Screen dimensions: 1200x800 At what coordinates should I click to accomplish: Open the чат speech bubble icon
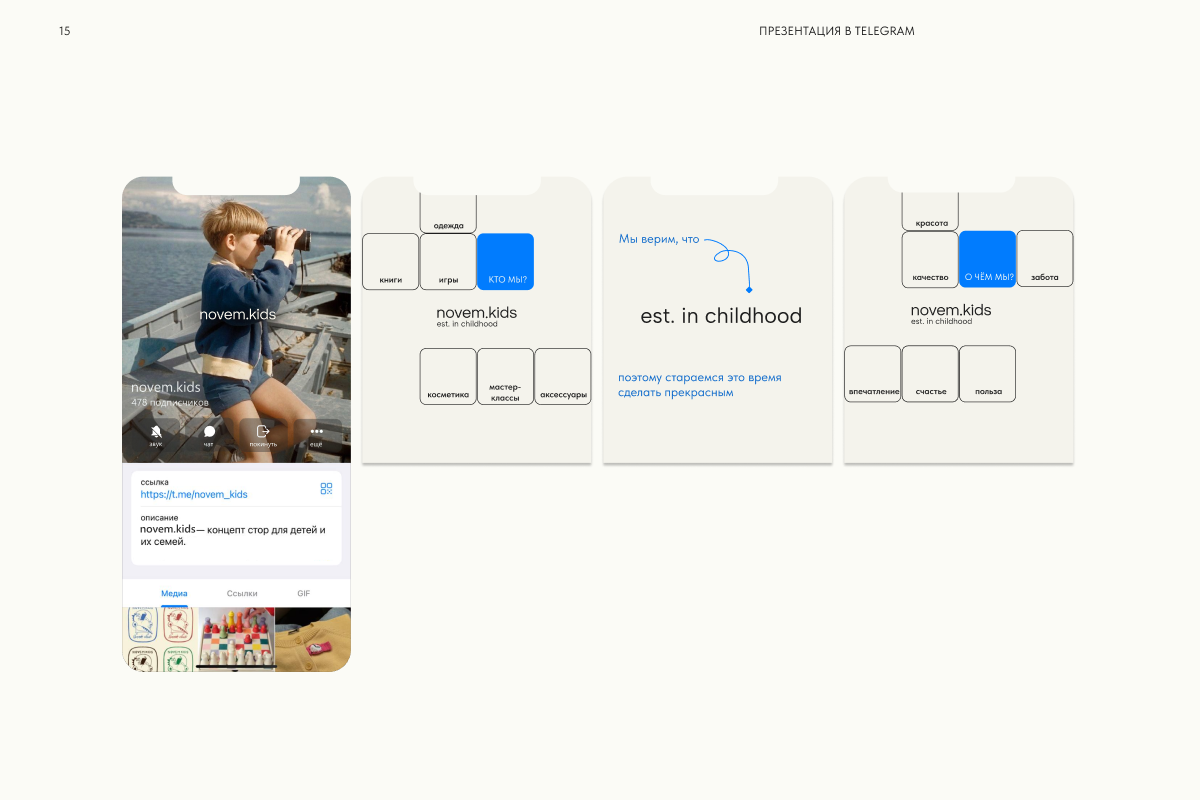pyautogui.click(x=209, y=435)
